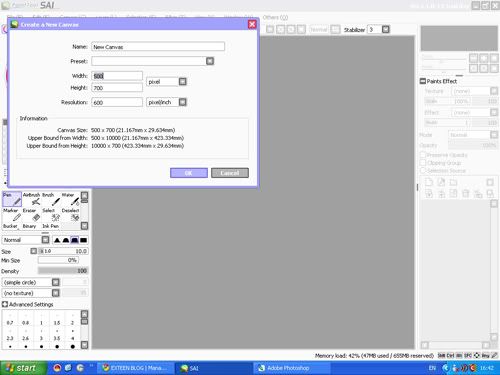Cancel the new canvas dialog
500x375 pixels.
pos(230,173)
